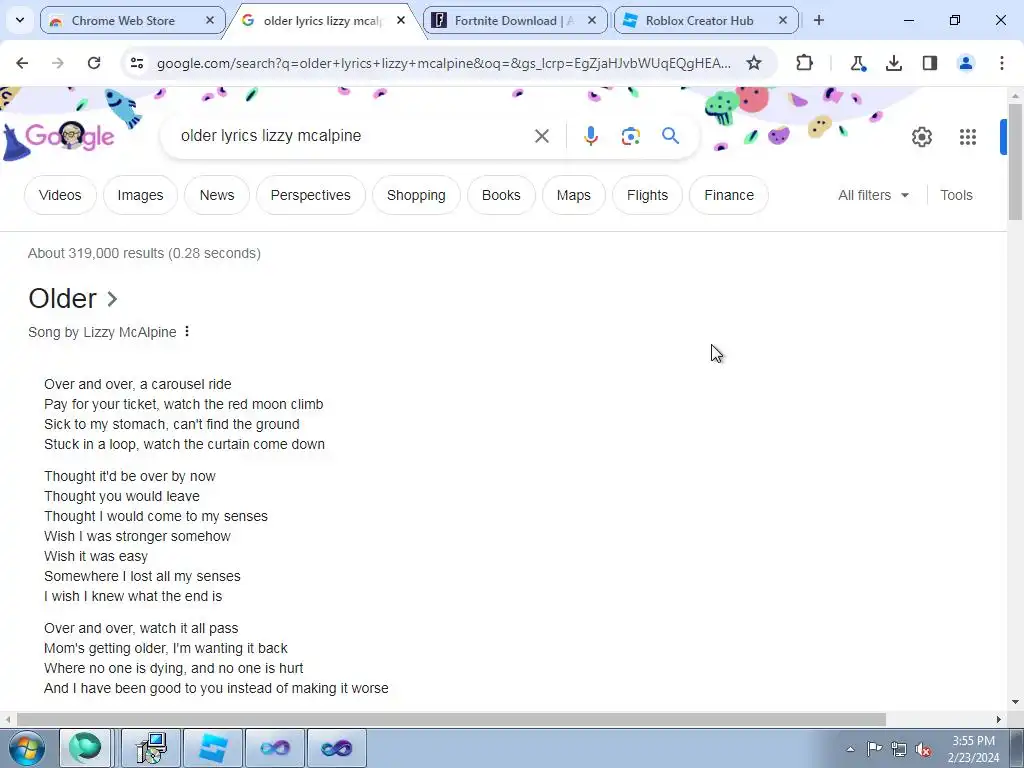
Task: Open the Older song title link
Action: pyautogui.click(x=73, y=298)
